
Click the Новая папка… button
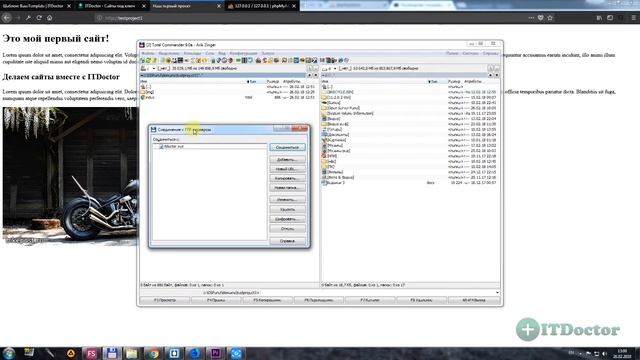(x=287, y=188)
